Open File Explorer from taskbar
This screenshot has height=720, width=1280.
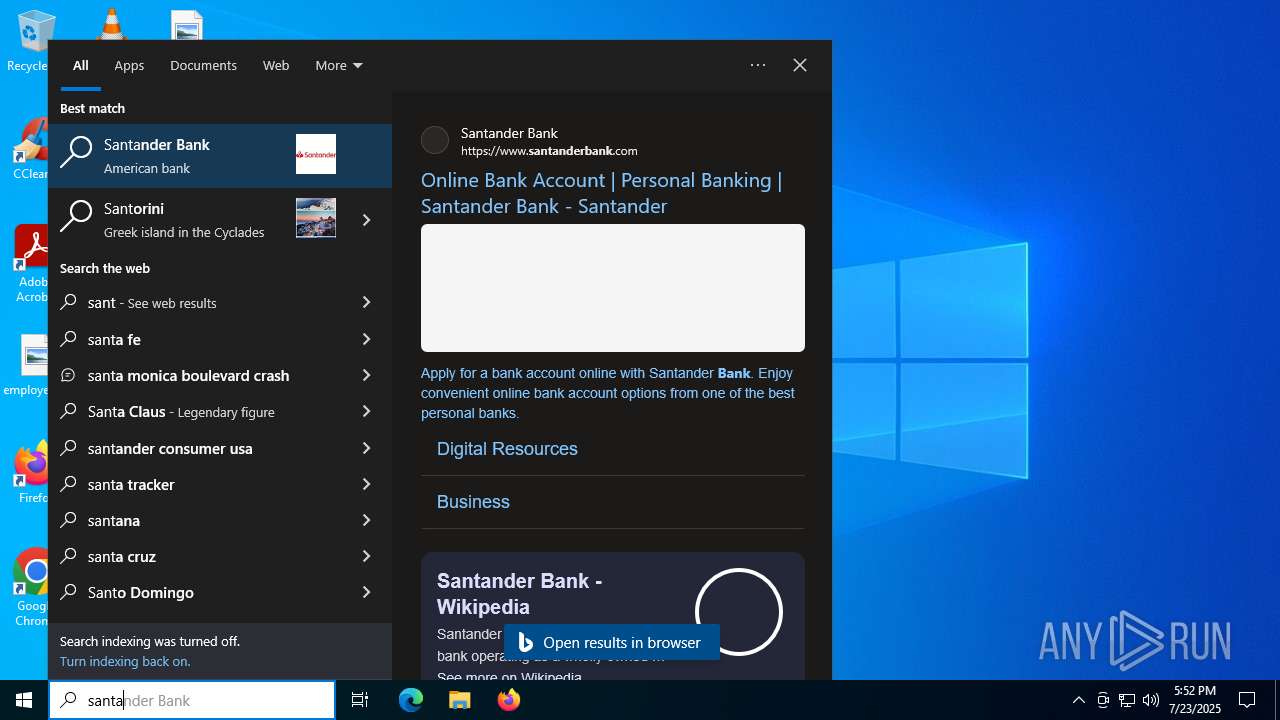tap(460, 700)
